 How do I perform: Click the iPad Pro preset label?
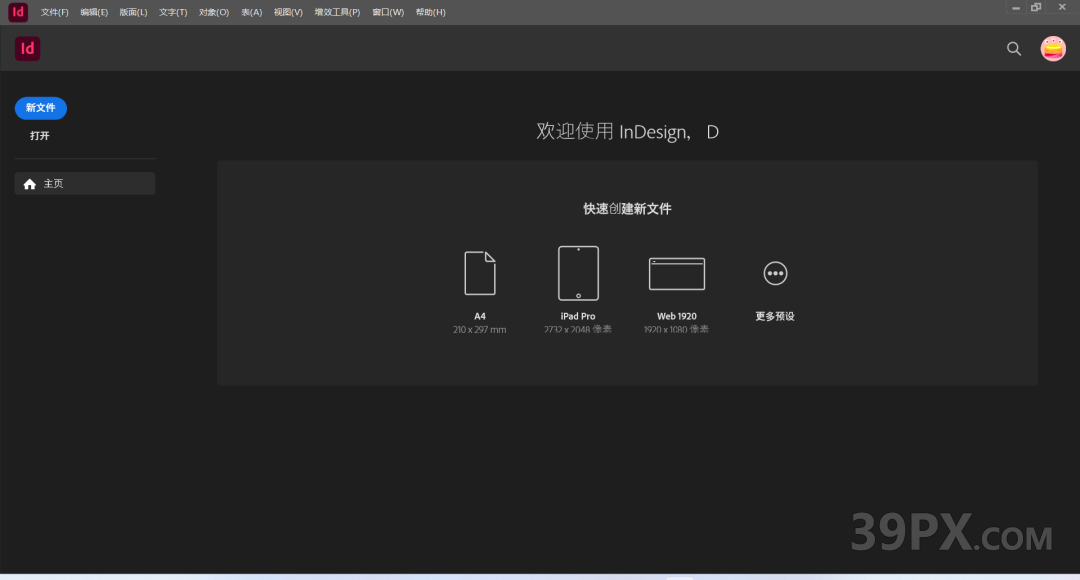coord(578,316)
